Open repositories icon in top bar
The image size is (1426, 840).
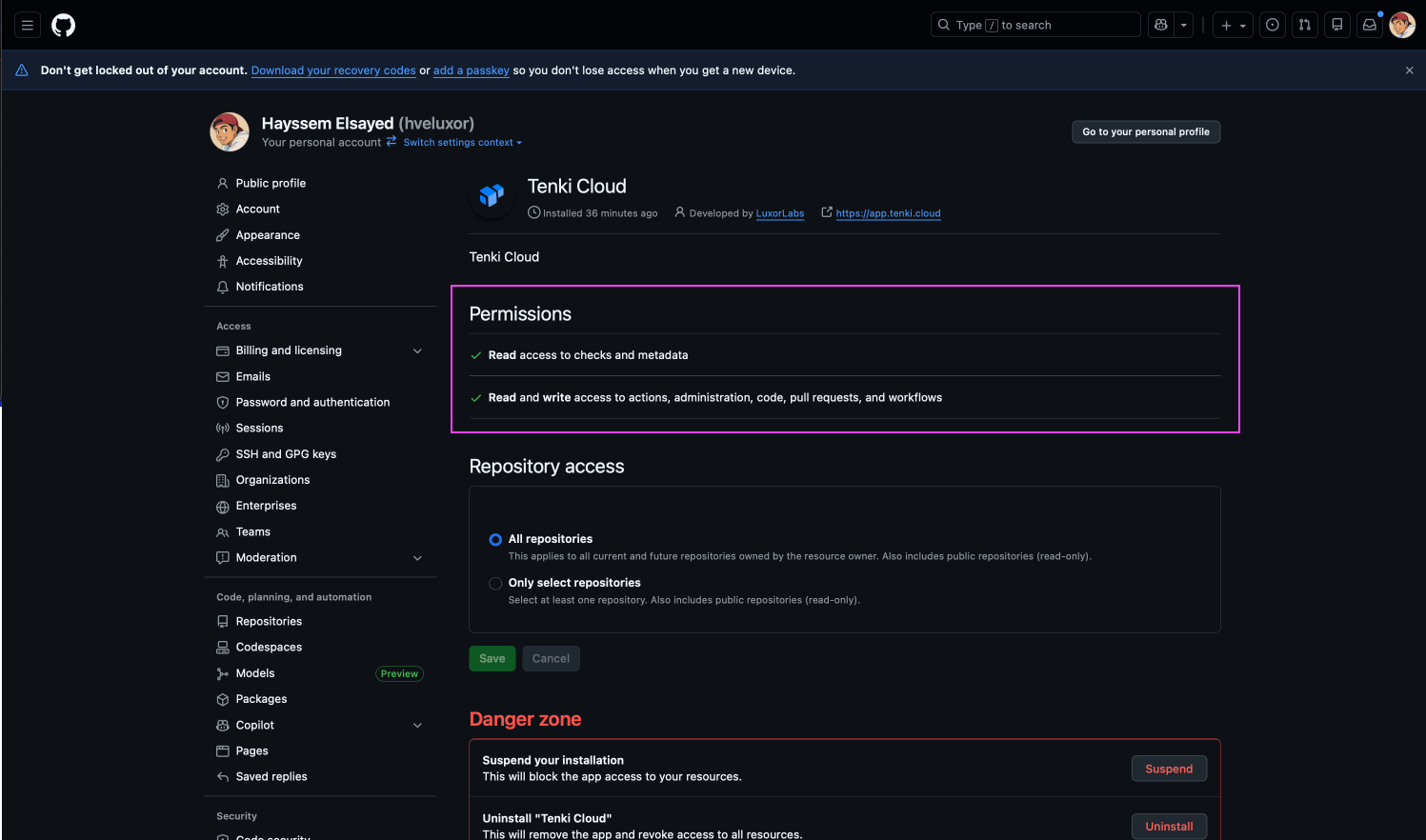tap(1337, 26)
